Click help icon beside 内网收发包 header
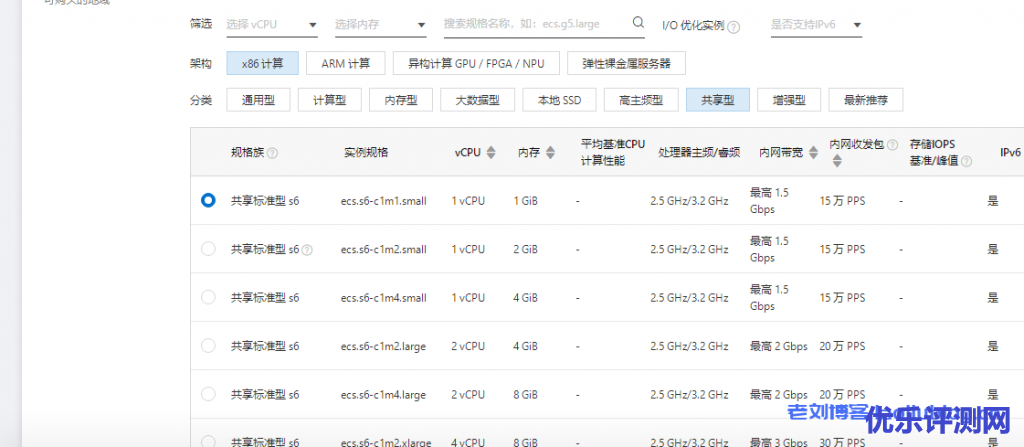1024x447 pixels. tap(892, 145)
